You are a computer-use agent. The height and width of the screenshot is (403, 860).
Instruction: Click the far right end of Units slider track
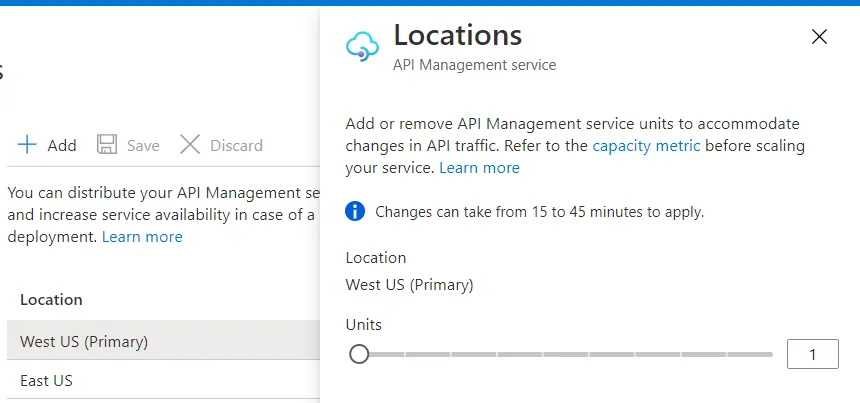point(770,354)
